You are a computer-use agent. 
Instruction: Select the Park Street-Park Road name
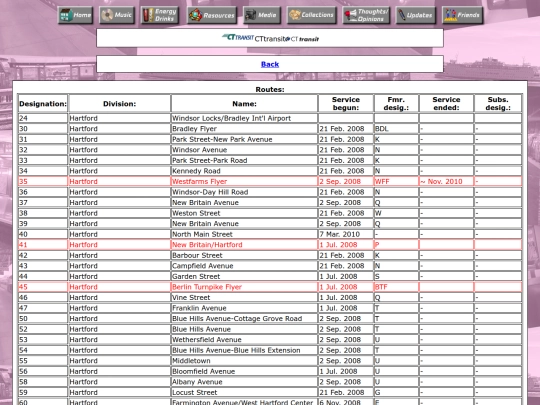(209, 160)
